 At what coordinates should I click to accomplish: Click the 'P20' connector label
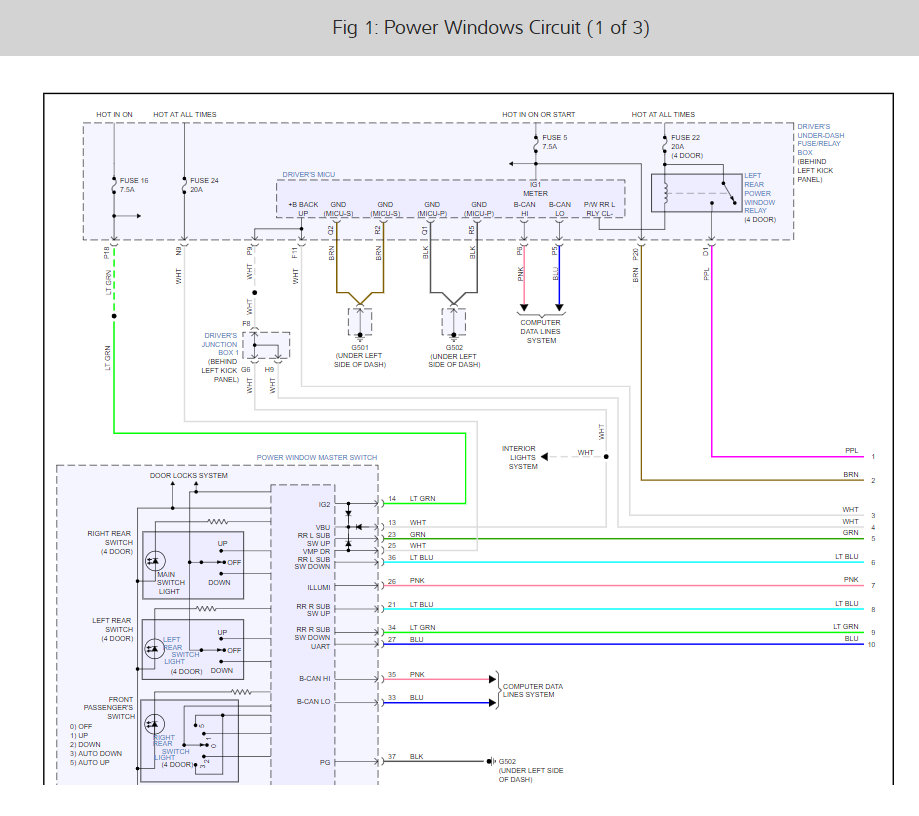[636, 254]
